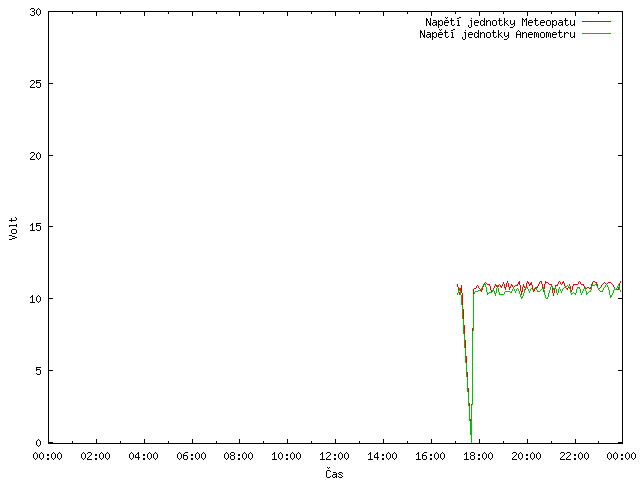Click the x-axis time label 22:00
The height and width of the screenshot is (480, 640).
(x=574, y=456)
